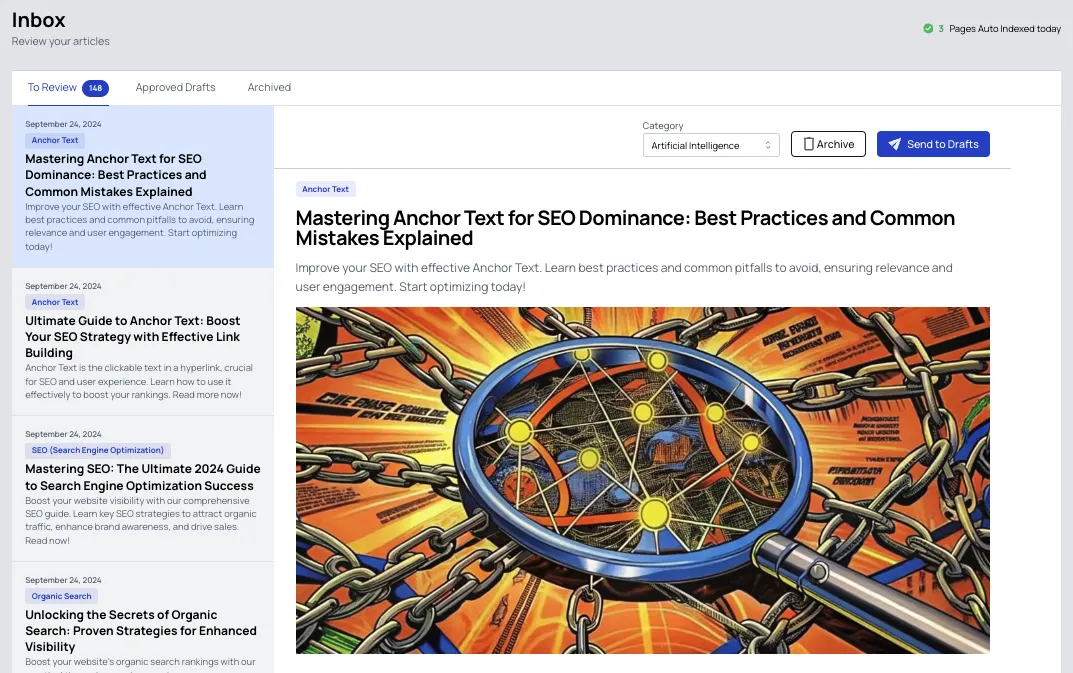Click description 'Boost your website visibility with our comprehensive'
The height and width of the screenshot is (673, 1073).
pyautogui.click(x=141, y=520)
